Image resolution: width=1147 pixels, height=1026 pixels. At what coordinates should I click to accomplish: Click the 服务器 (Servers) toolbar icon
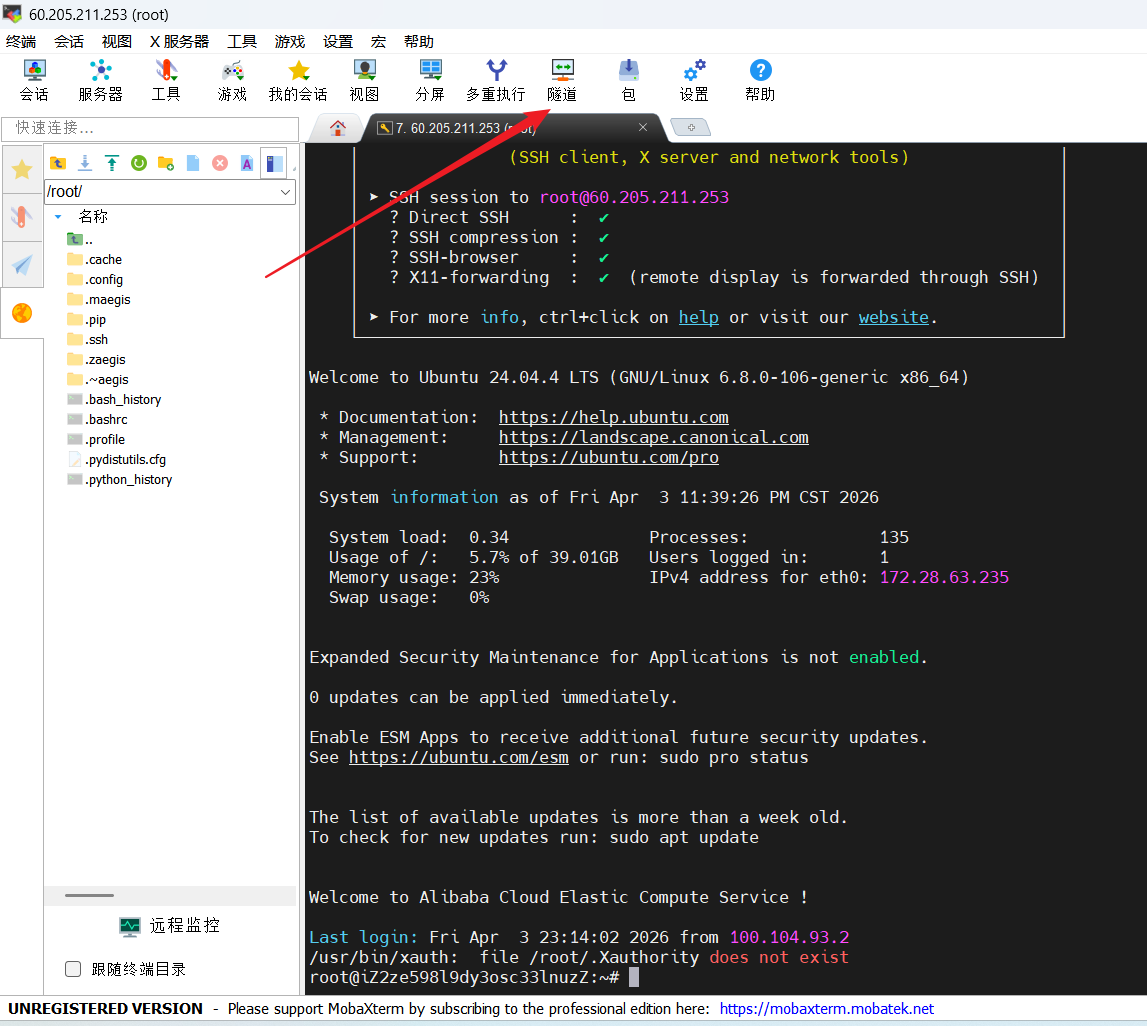(100, 80)
